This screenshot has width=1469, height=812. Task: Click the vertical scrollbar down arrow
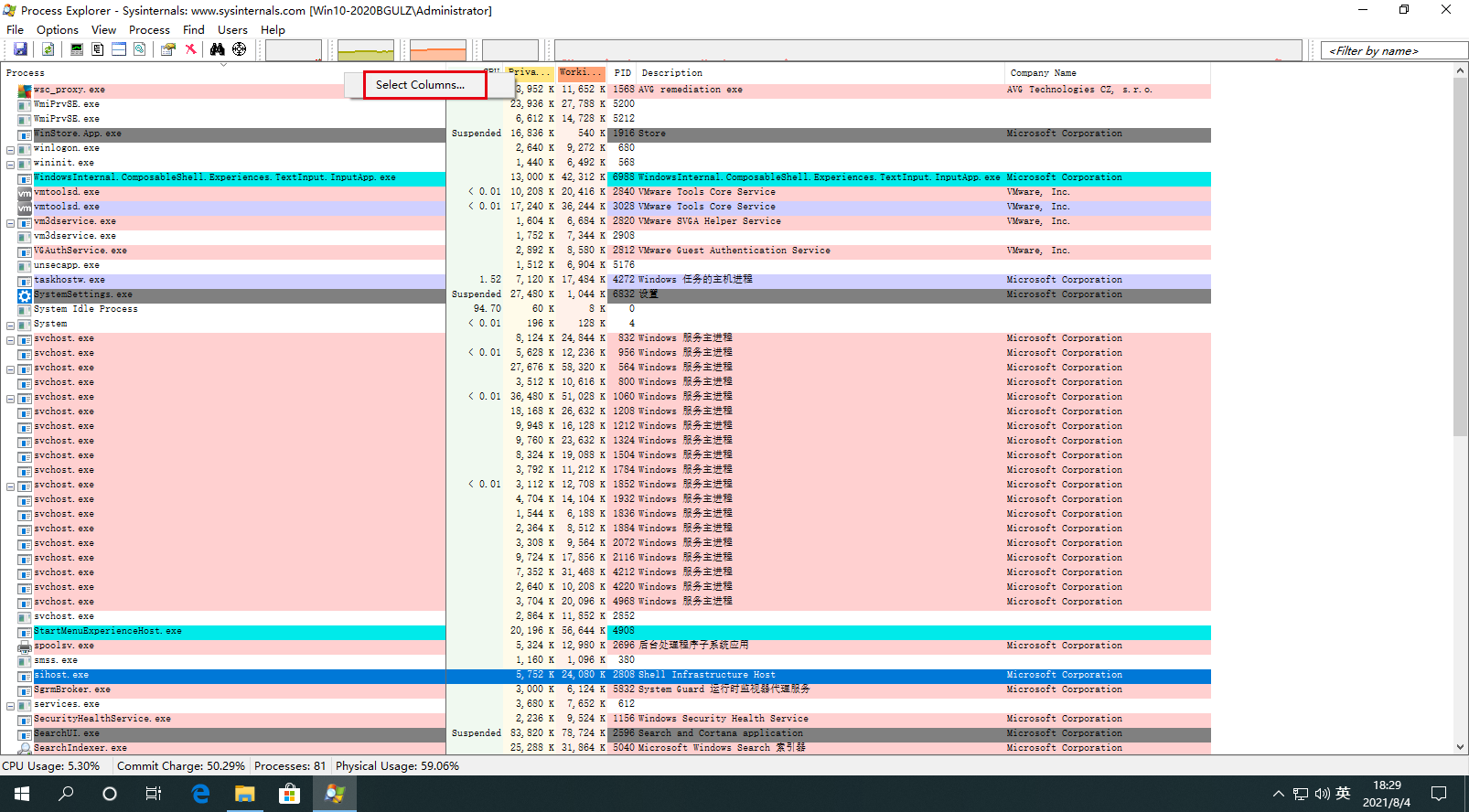1460,746
